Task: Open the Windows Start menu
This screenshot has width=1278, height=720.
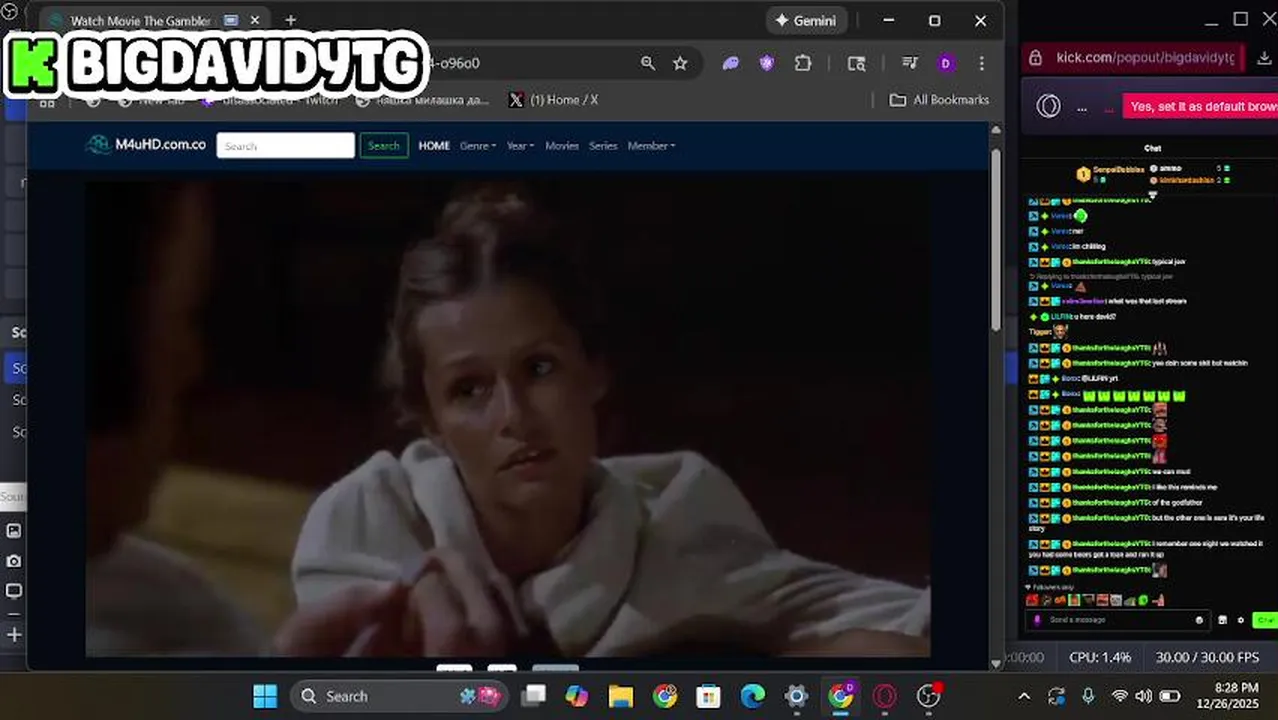Action: pos(265,696)
